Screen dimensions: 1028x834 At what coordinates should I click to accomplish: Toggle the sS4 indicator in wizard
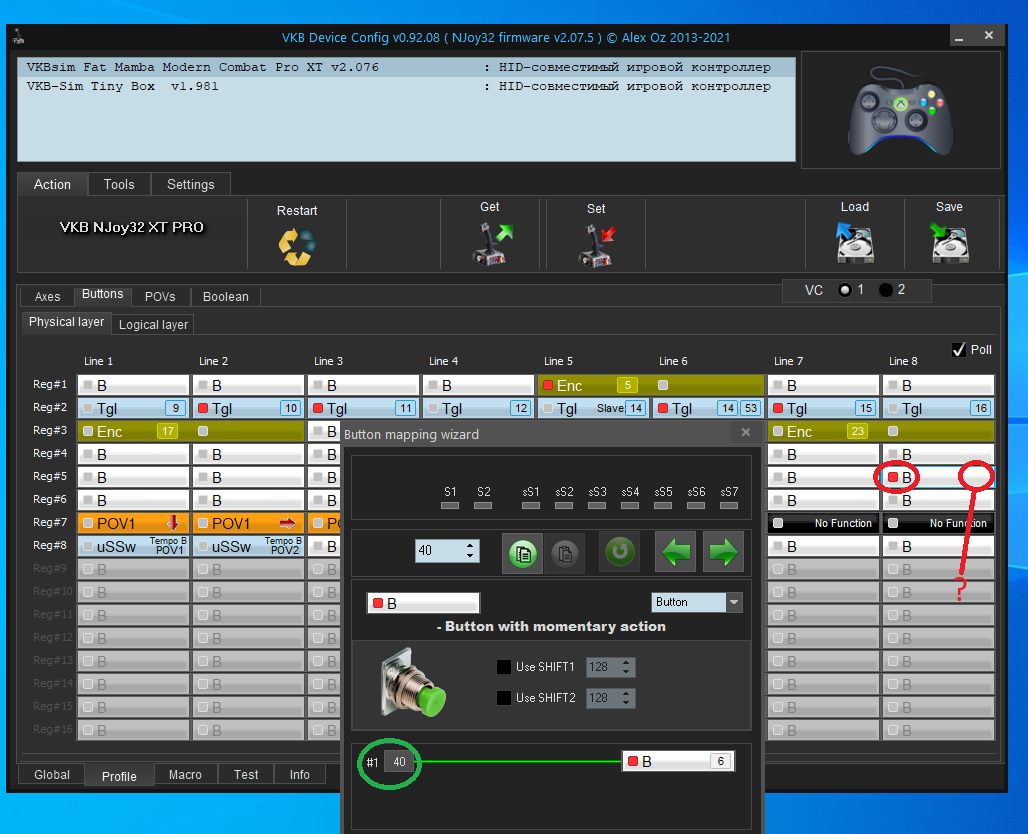pyautogui.click(x=630, y=506)
